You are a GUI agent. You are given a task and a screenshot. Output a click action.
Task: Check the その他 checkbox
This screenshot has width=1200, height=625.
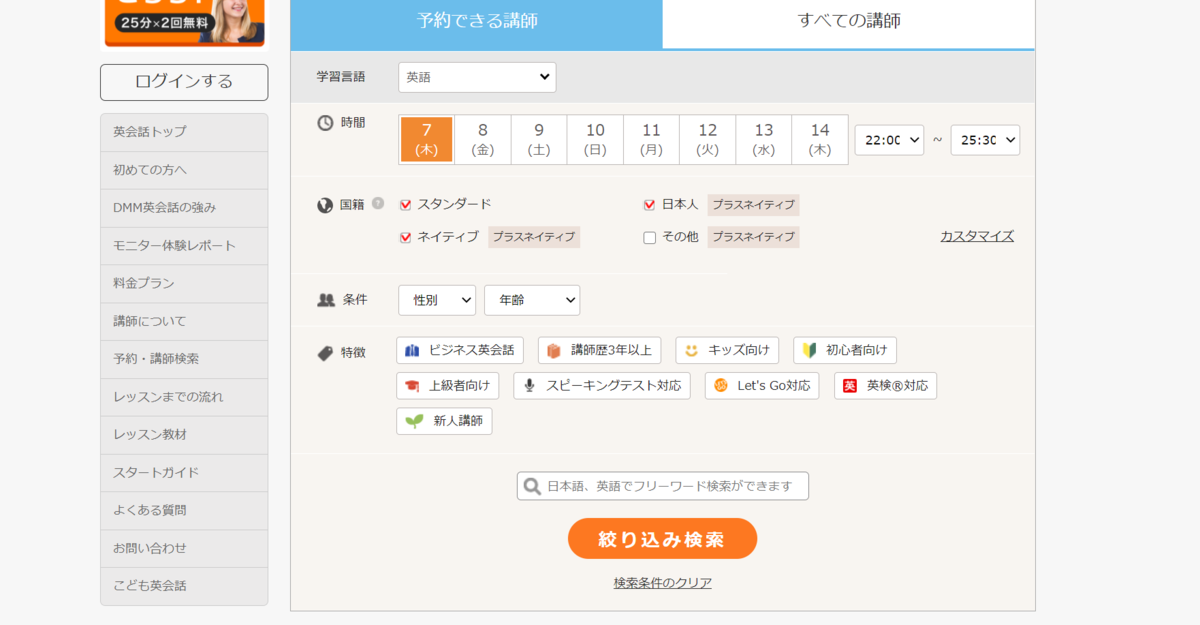(x=649, y=237)
